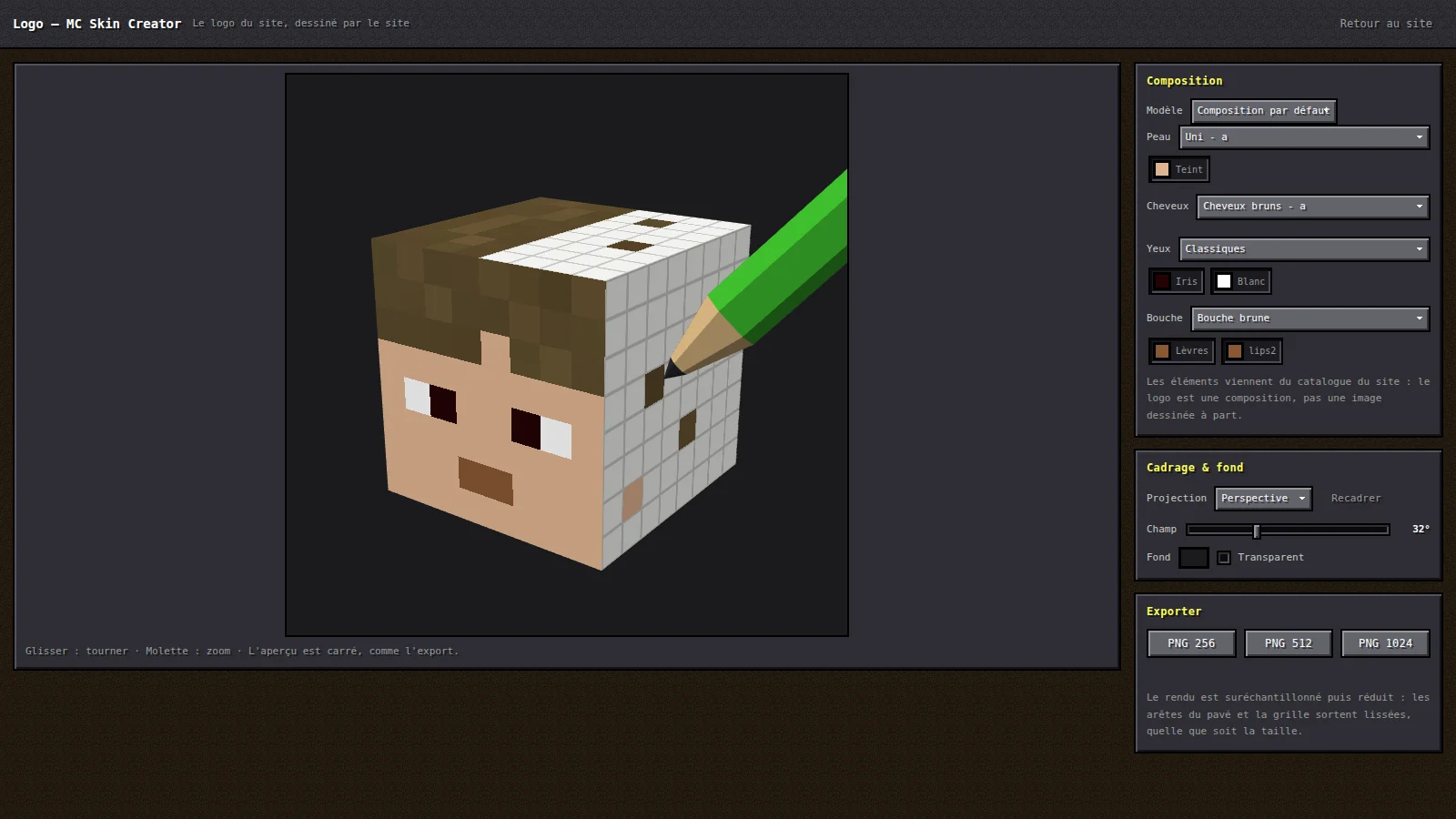The image size is (1456, 819).
Task: Export as PNG 1024
Action: (1385, 643)
